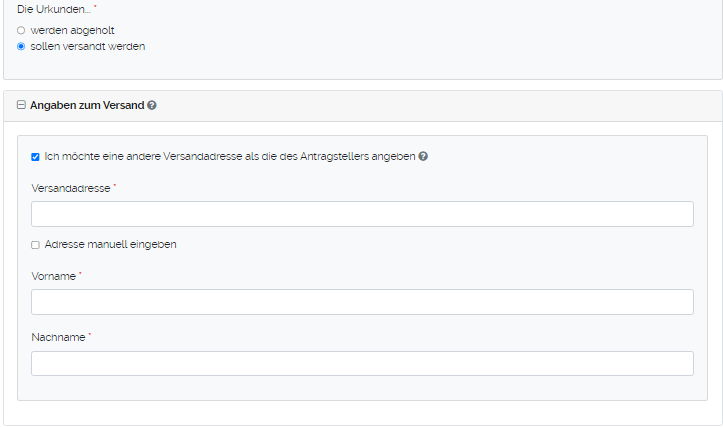Choose the 'sollen versandt werden' radio button

tap(21, 46)
